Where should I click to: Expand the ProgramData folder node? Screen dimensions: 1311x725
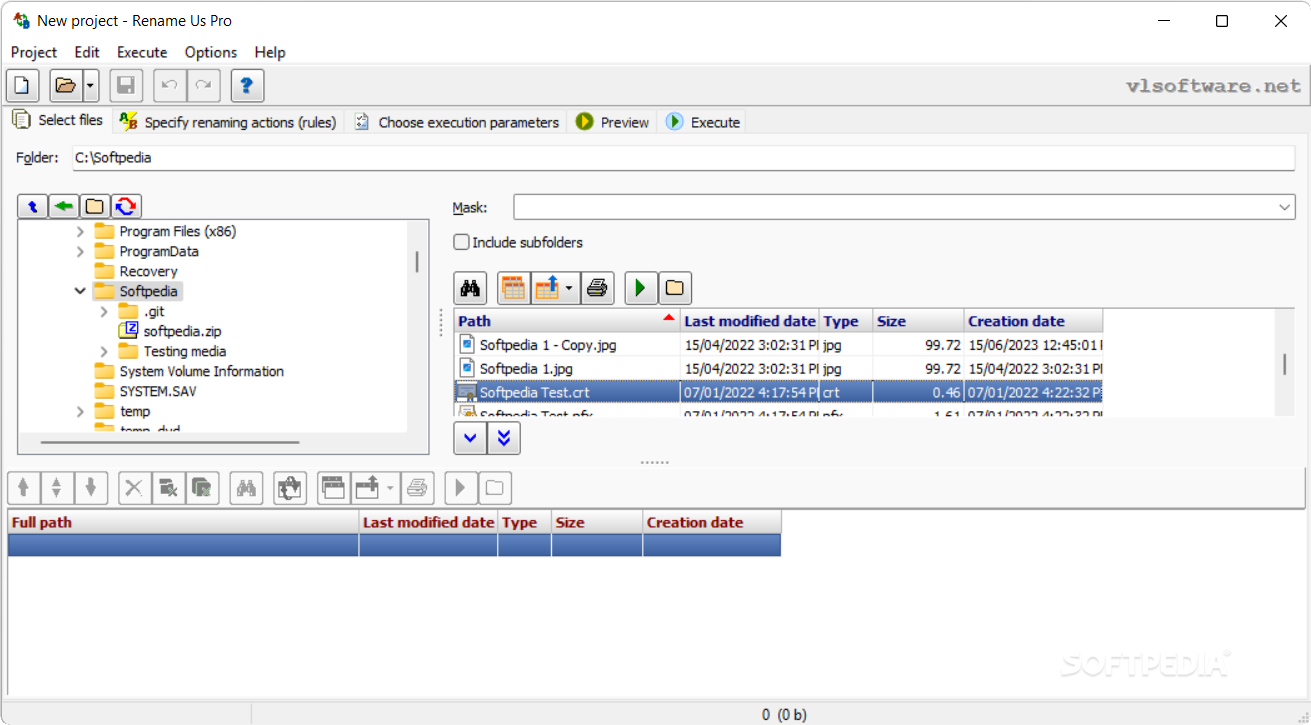[80, 251]
